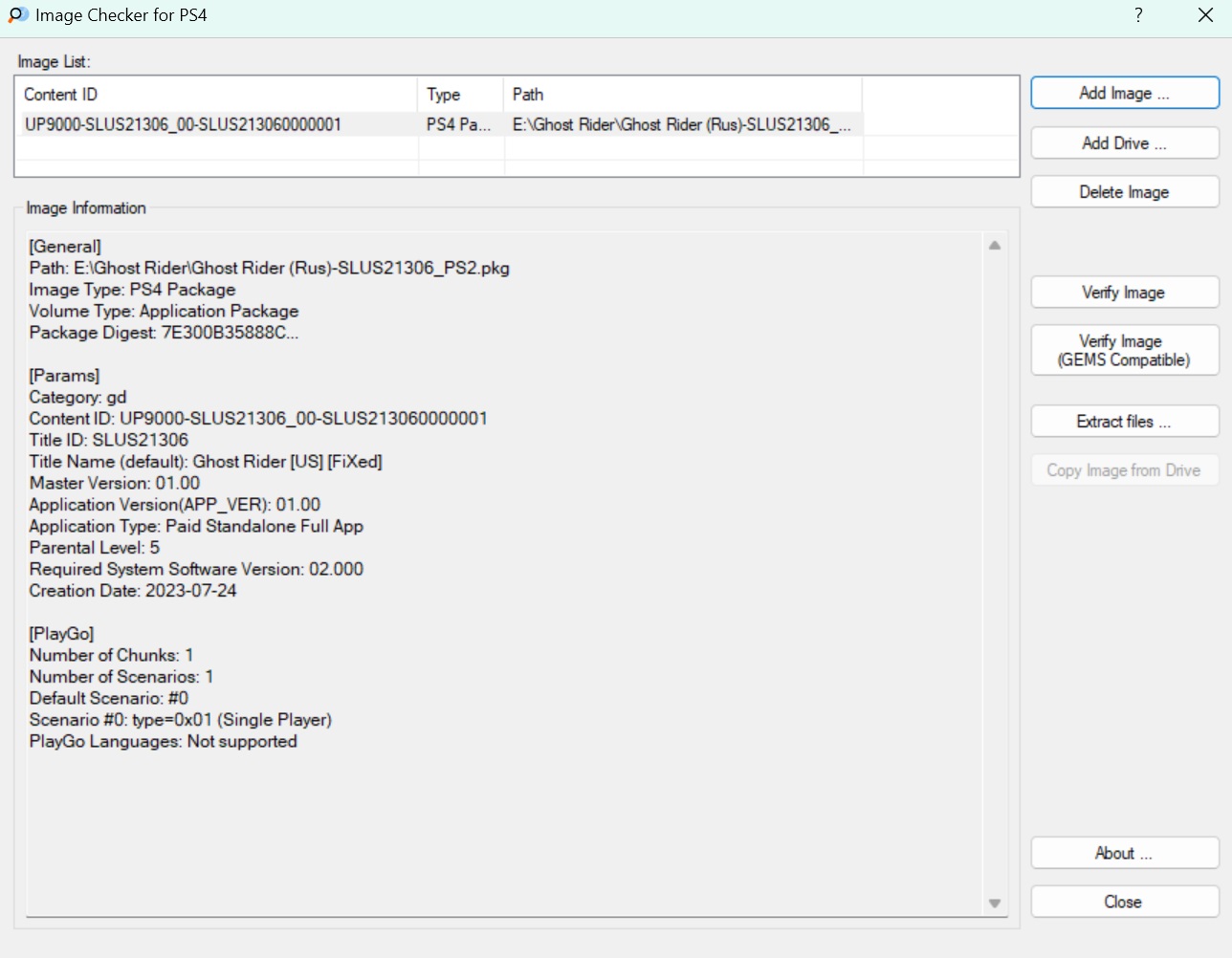Click the [General] section heading
The width and height of the screenshot is (1232, 958).
click(x=65, y=247)
